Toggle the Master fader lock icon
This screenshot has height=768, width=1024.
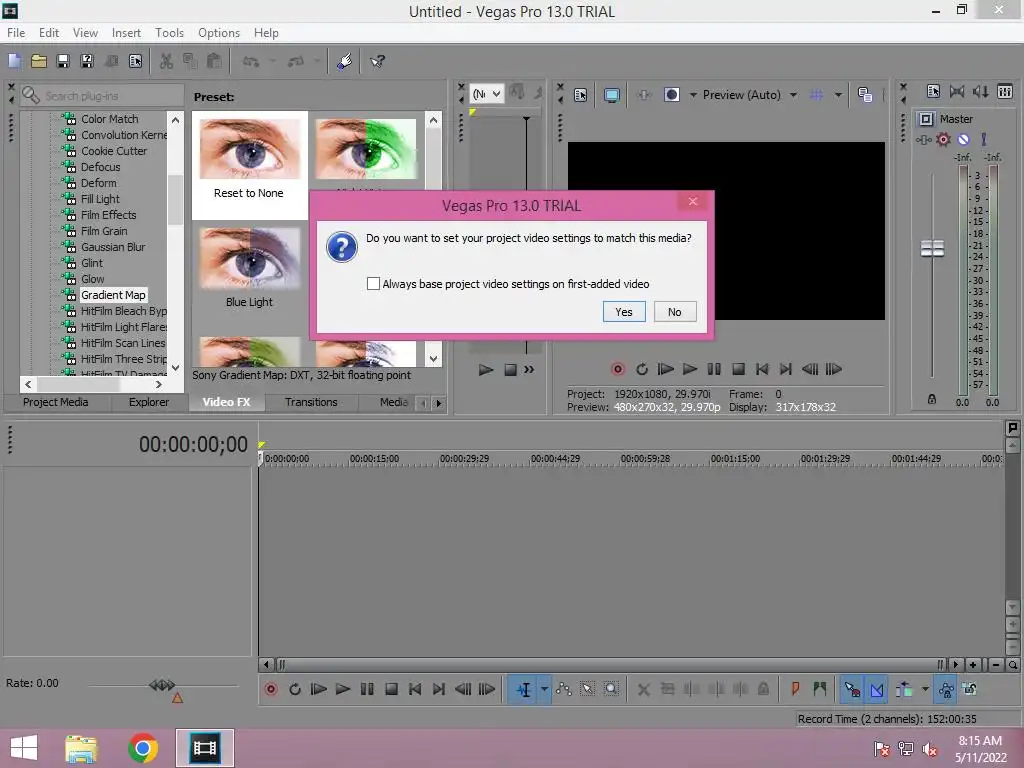[932, 399]
